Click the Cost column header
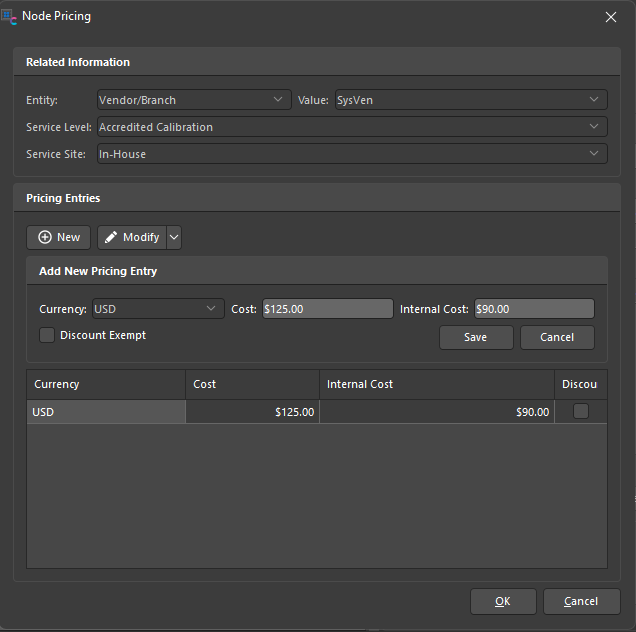 252,384
